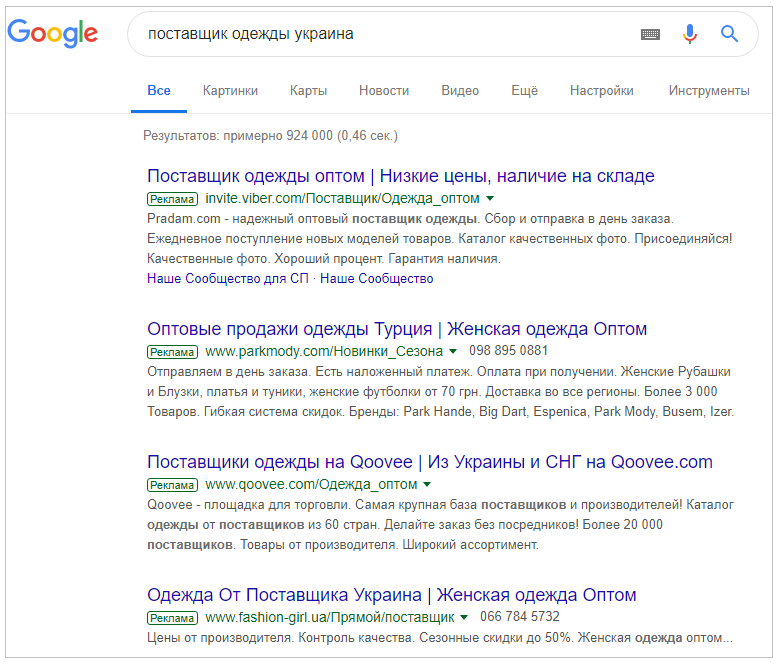Screen dimensions: 778x666
Task: Open the on-screen keyboard icon
Action: 650,34
